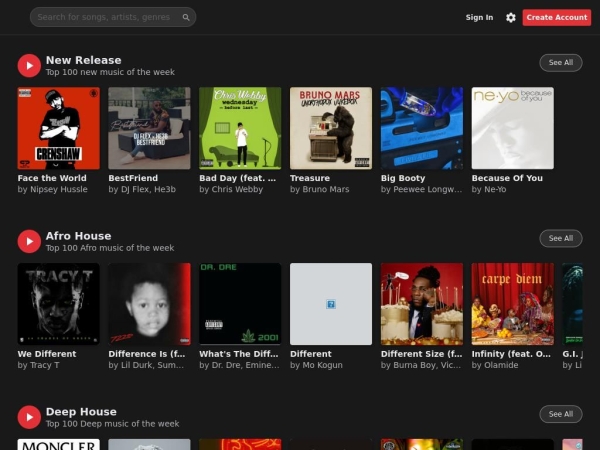Click the song title Different by Mo Kogun
Viewport: 600px width, 450px height.
(x=311, y=354)
